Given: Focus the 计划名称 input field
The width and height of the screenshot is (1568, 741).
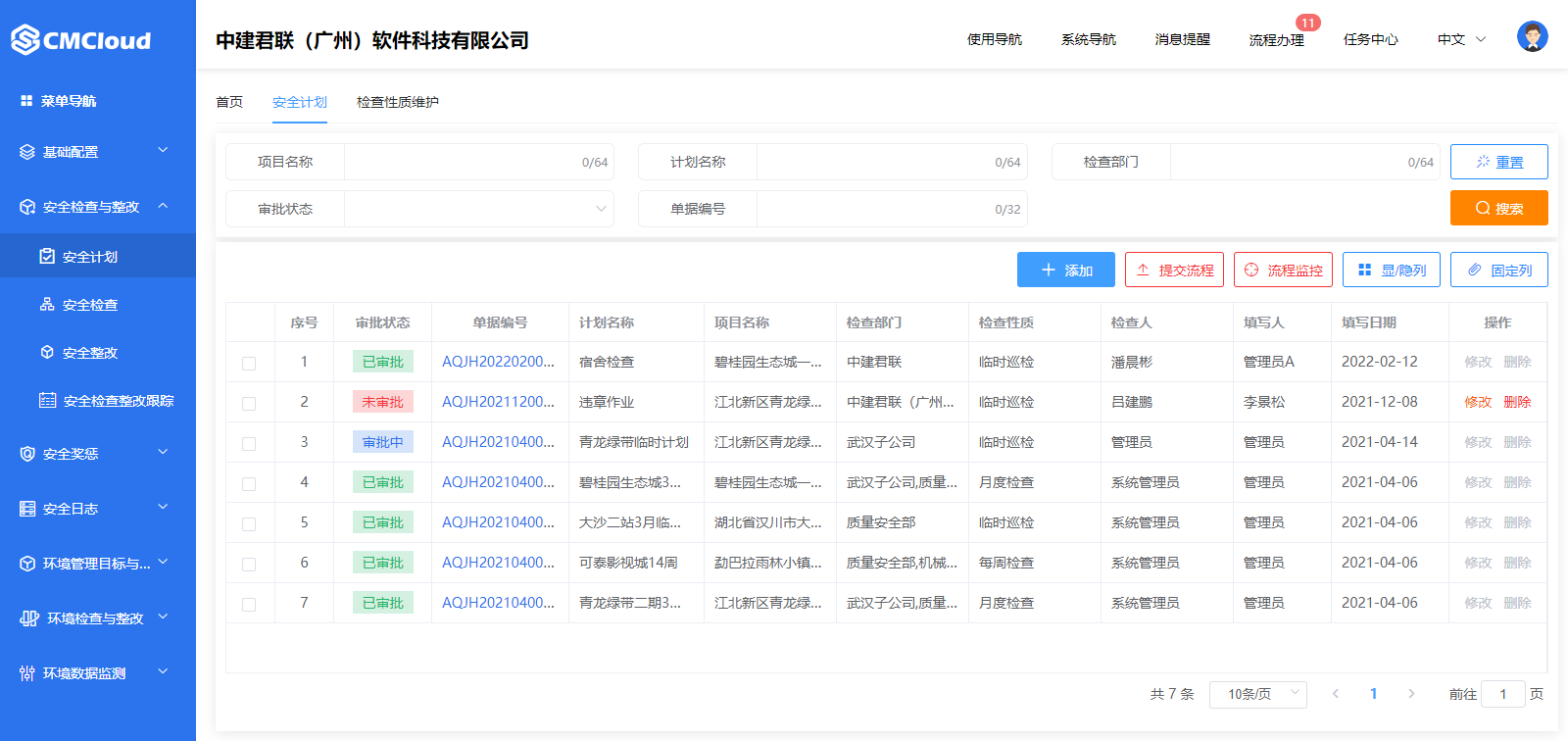Looking at the screenshot, I should (892, 162).
